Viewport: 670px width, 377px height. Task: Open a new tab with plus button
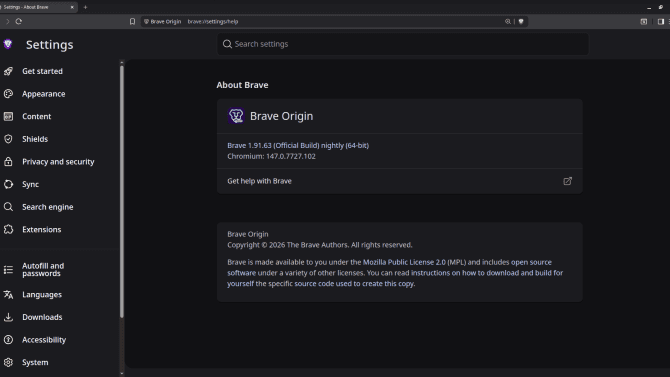pos(85,7)
